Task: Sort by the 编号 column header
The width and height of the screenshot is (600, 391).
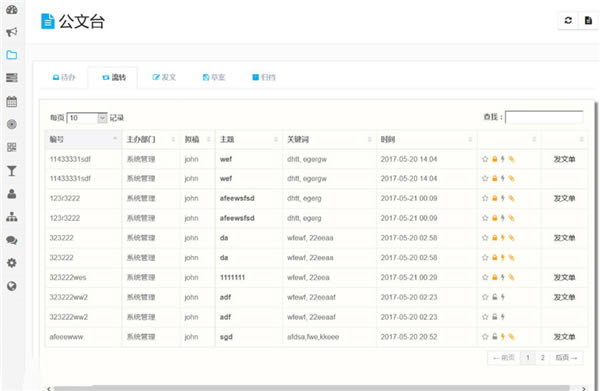Action: click(83, 139)
